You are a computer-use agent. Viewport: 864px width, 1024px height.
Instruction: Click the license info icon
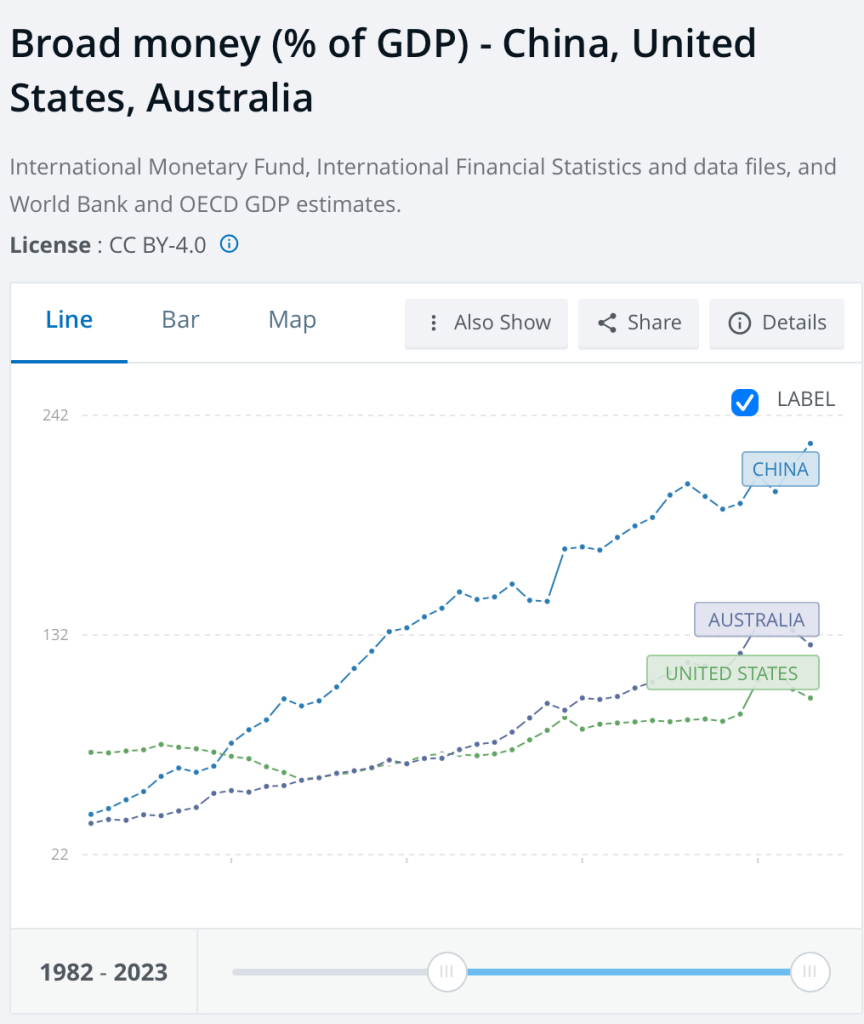229,244
